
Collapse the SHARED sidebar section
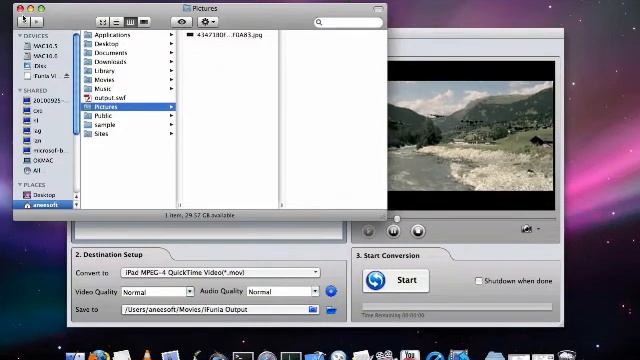tap(20, 90)
